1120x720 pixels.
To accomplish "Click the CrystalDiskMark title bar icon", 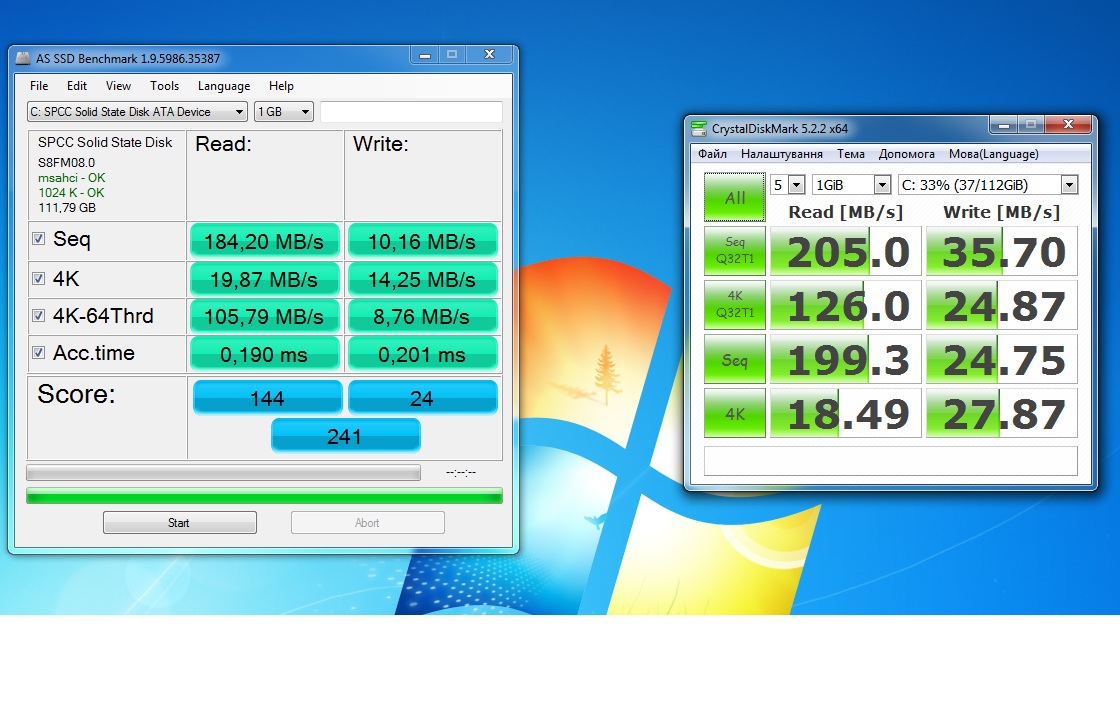I will [699, 128].
